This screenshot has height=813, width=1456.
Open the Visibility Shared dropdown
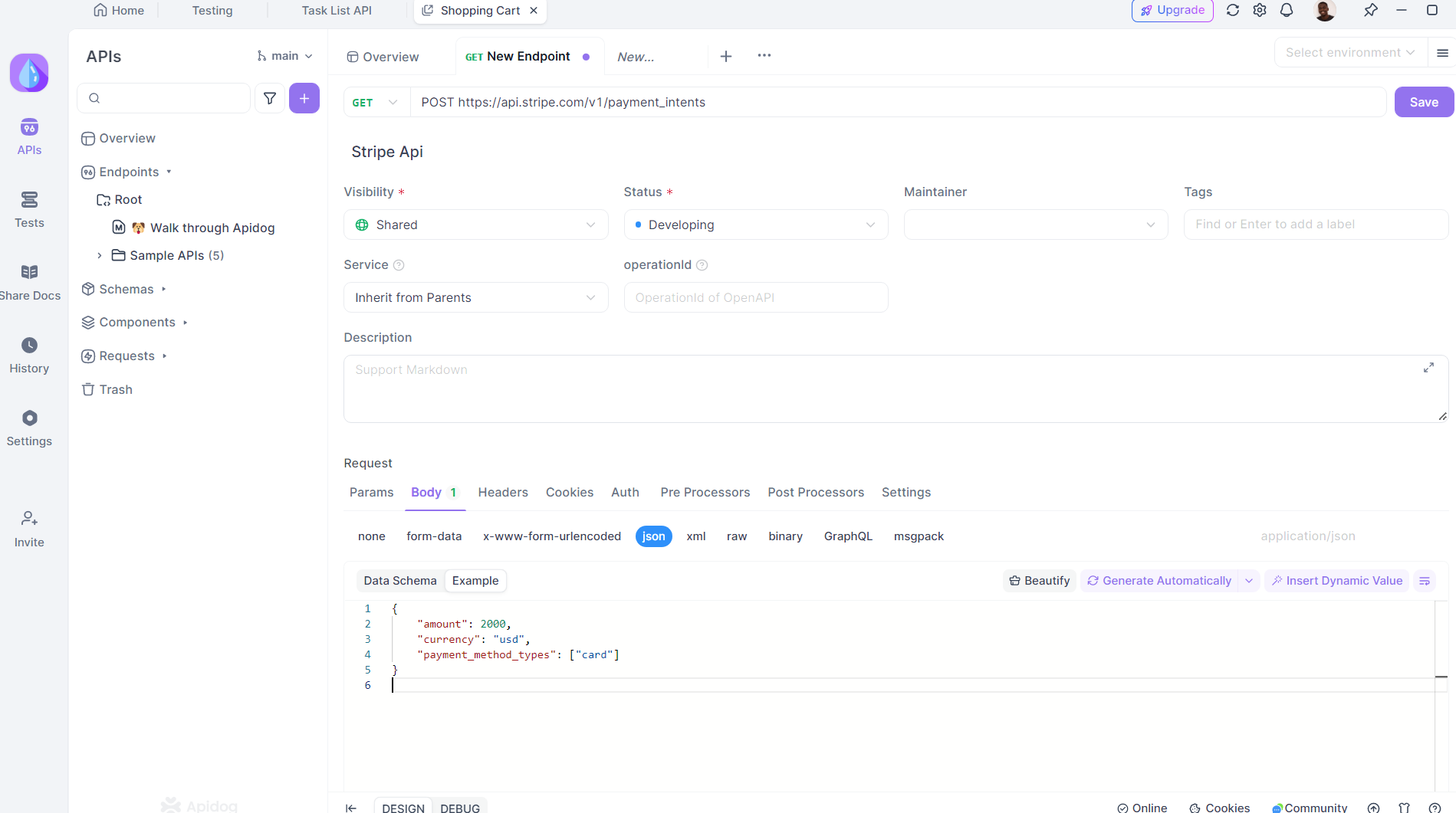[x=476, y=225]
